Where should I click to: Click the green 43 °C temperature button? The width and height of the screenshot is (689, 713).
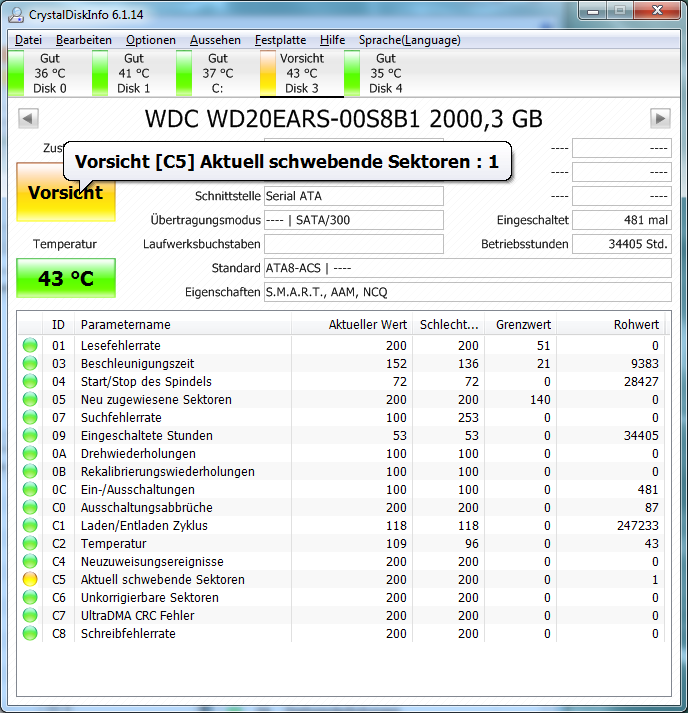click(x=66, y=278)
